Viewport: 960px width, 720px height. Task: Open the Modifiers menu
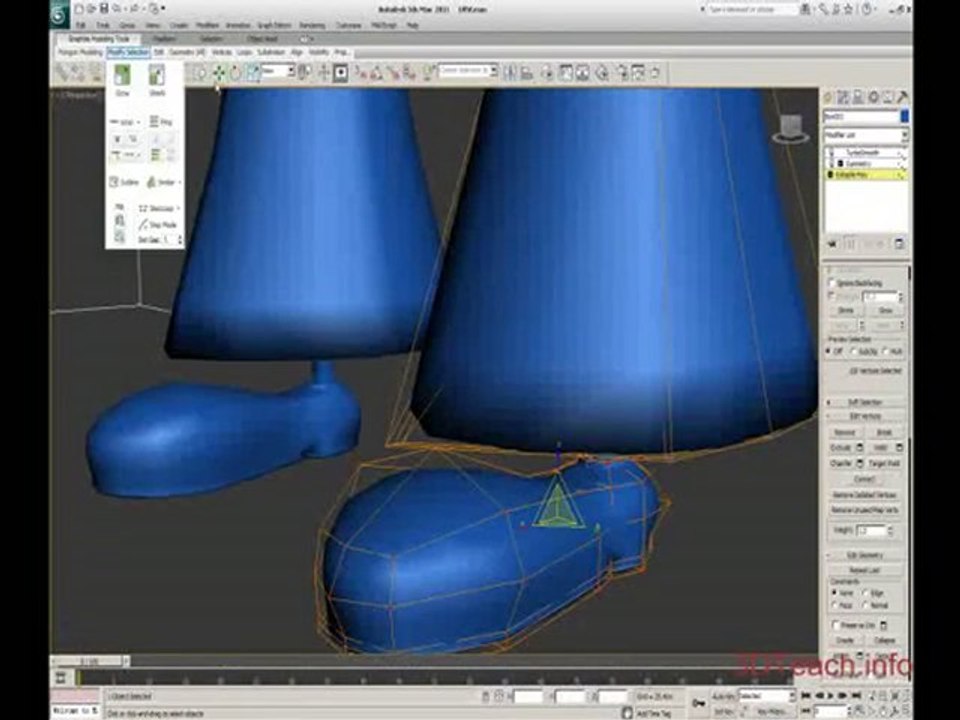pos(207,26)
